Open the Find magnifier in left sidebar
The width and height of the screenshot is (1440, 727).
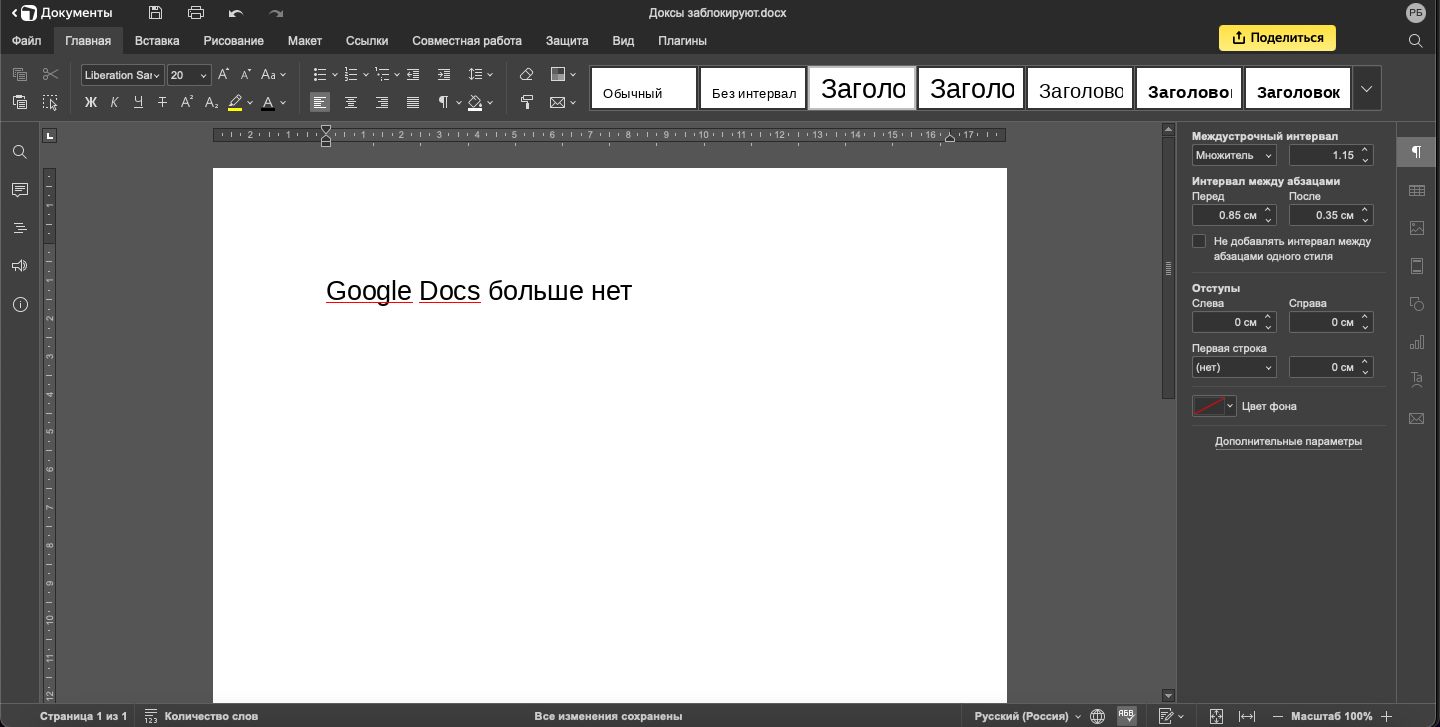[19, 152]
